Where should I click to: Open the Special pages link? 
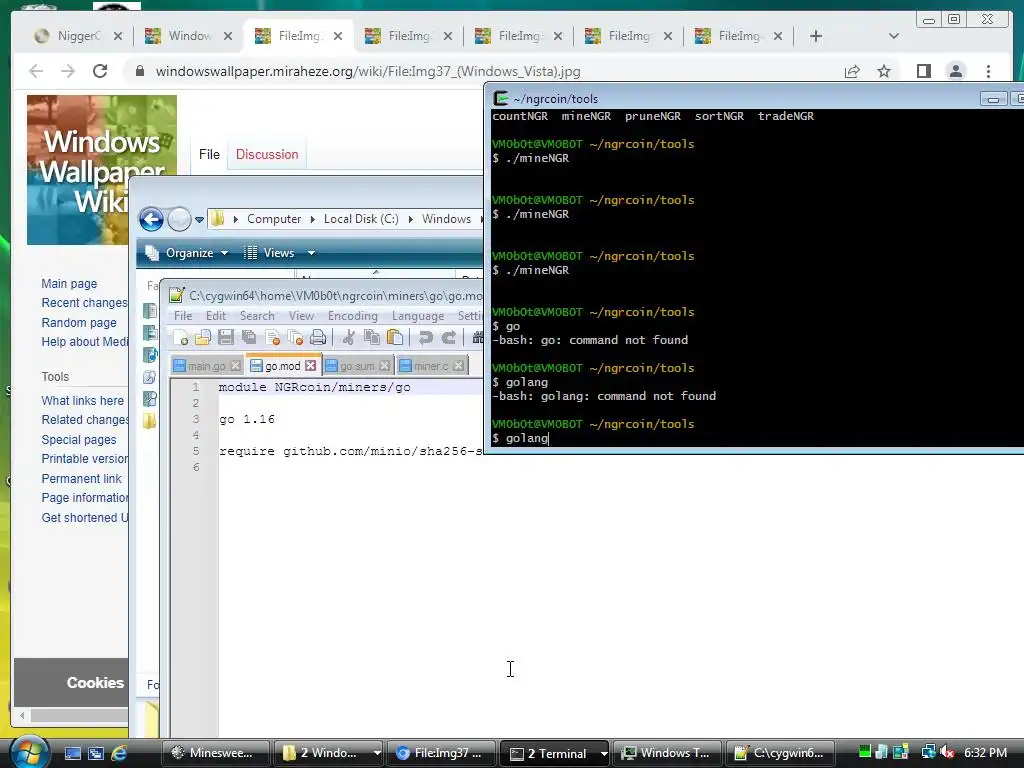tap(79, 440)
